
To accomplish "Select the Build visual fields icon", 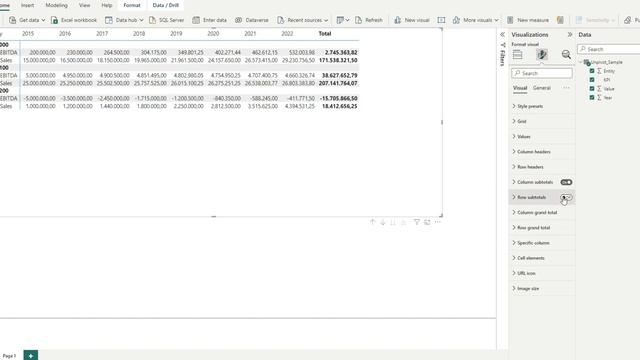I will (x=518, y=54).
